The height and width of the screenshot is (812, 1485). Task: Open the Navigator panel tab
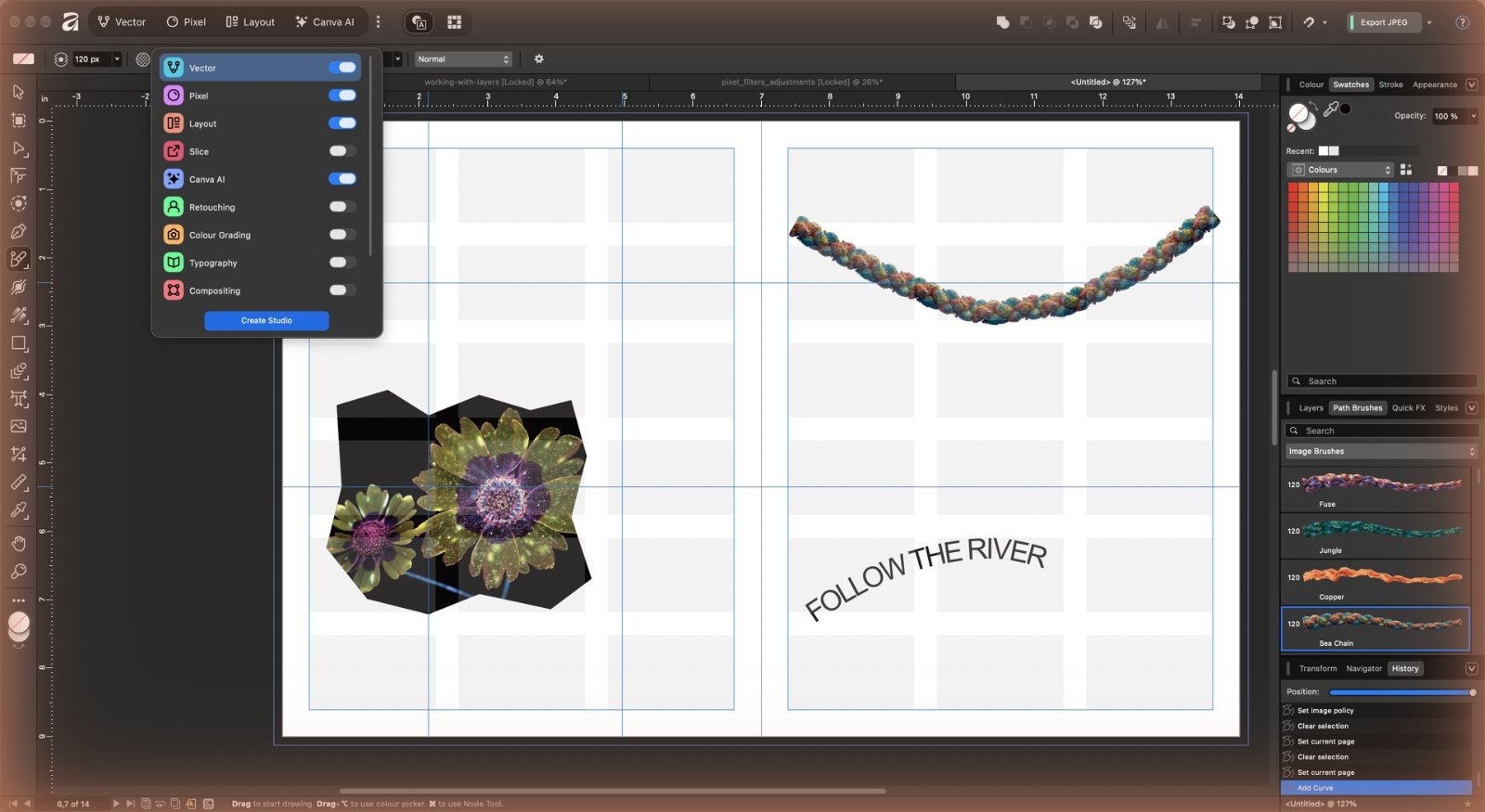tap(1363, 668)
